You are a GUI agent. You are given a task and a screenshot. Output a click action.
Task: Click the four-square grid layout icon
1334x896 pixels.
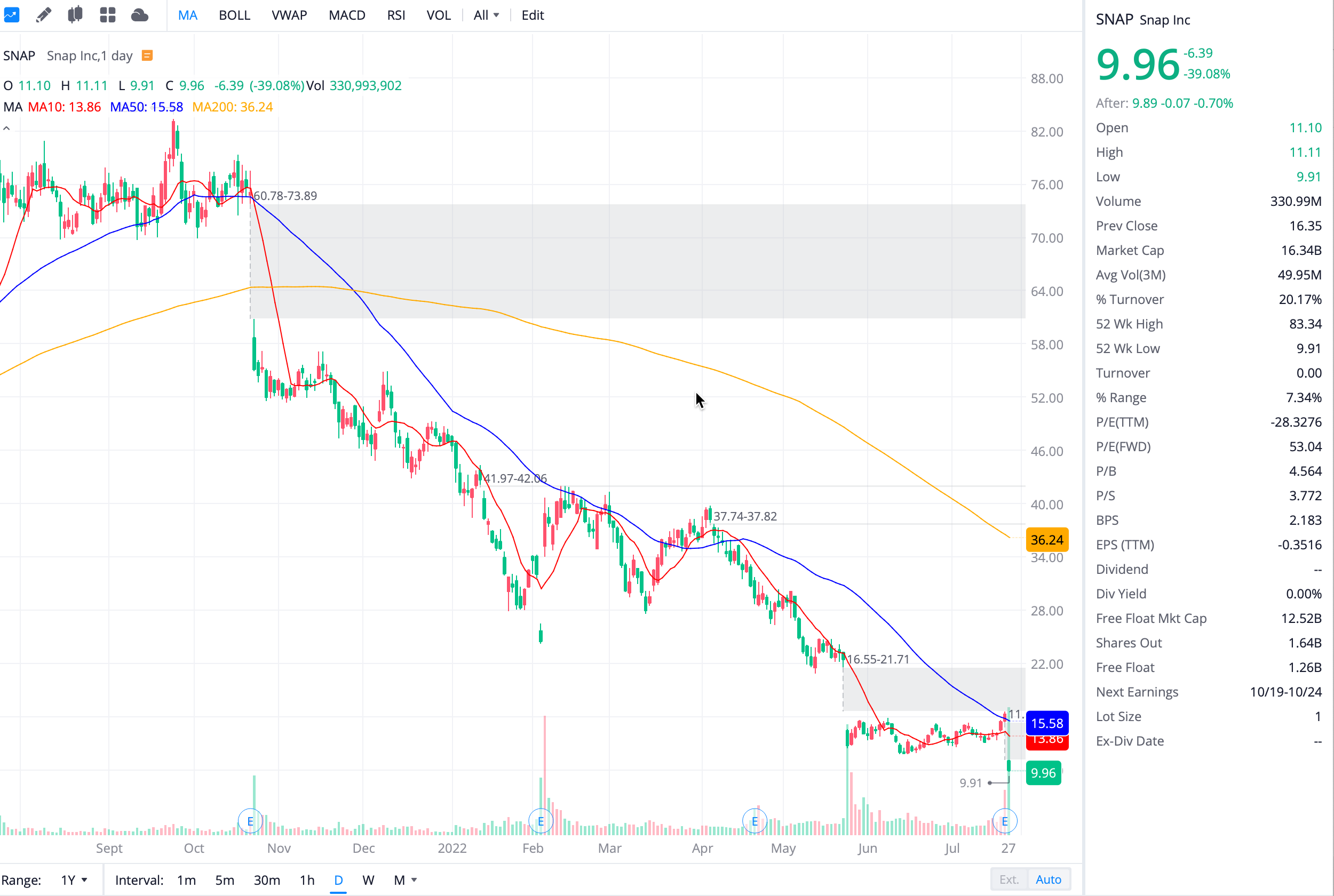[107, 15]
